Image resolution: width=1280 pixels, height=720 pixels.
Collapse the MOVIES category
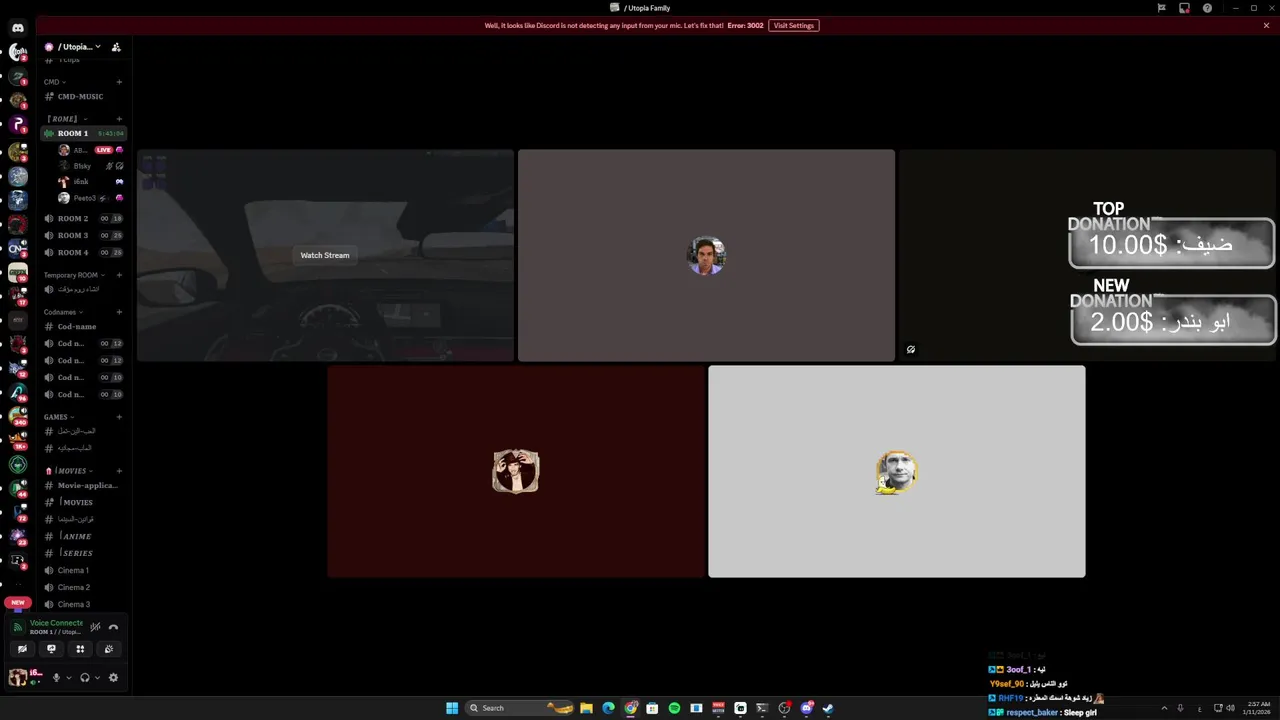(69, 471)
